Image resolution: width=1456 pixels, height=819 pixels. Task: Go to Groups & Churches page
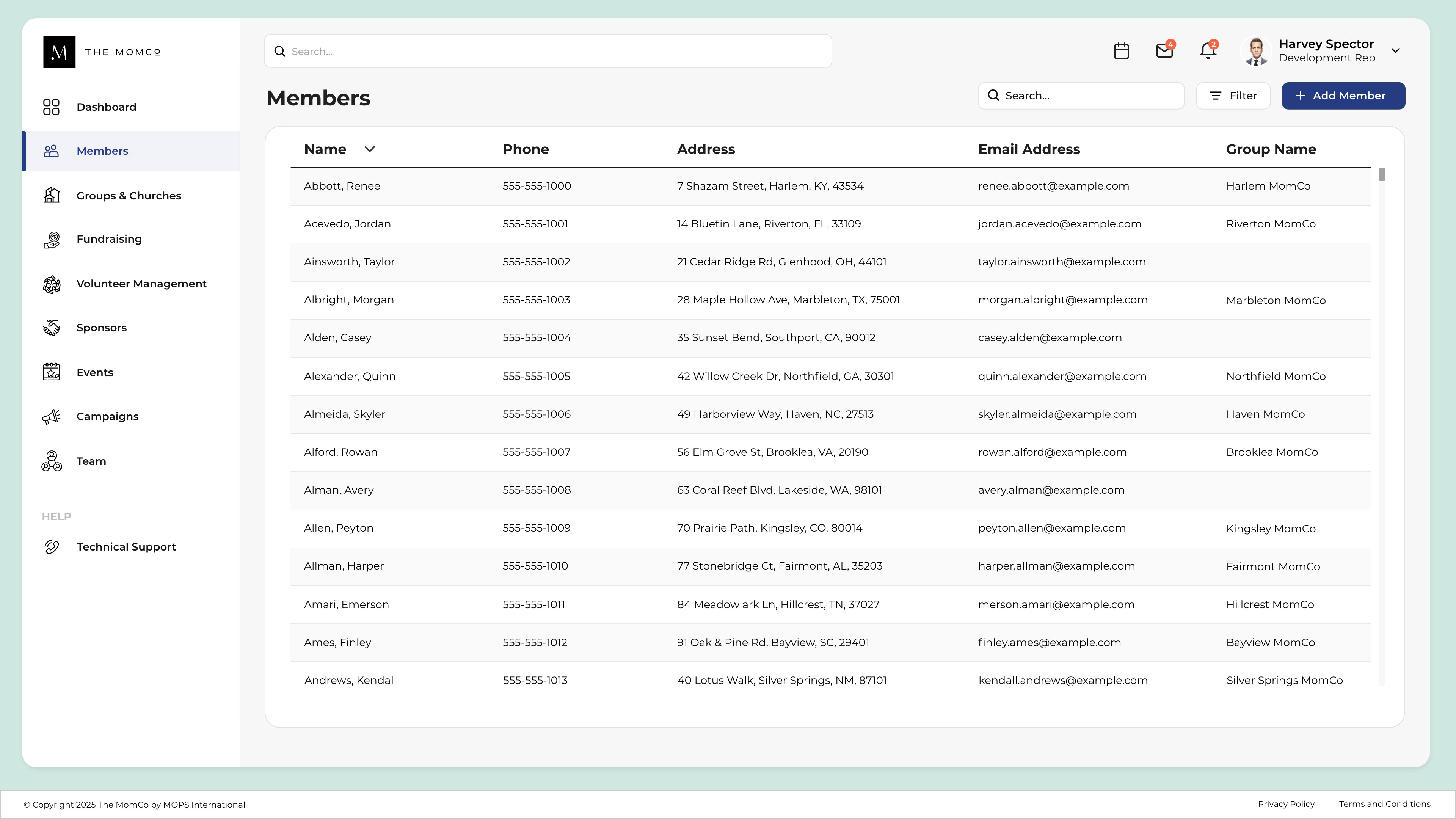point(129,196)
